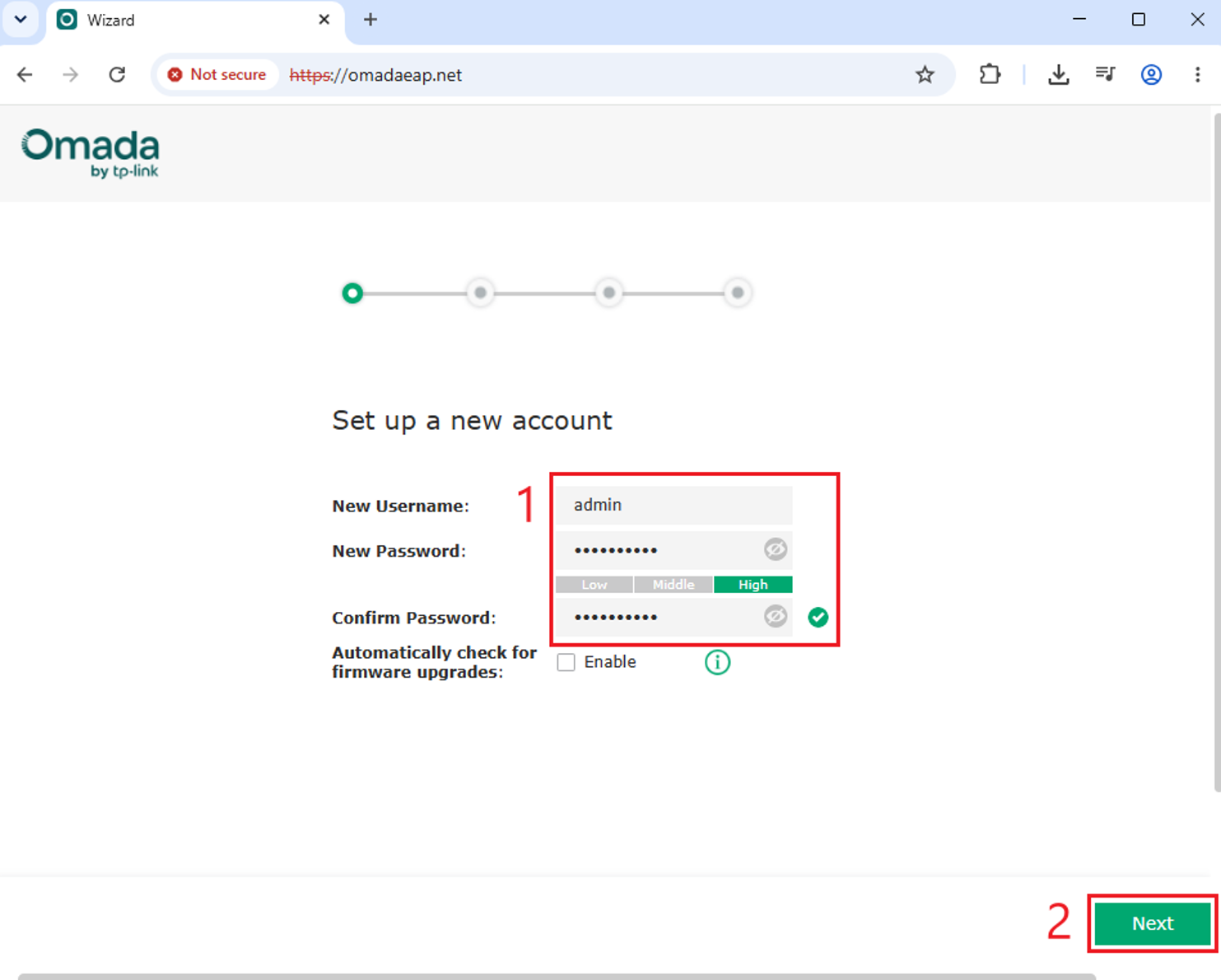Reload the page
The image size is (1221, 980).
[117, 75]
